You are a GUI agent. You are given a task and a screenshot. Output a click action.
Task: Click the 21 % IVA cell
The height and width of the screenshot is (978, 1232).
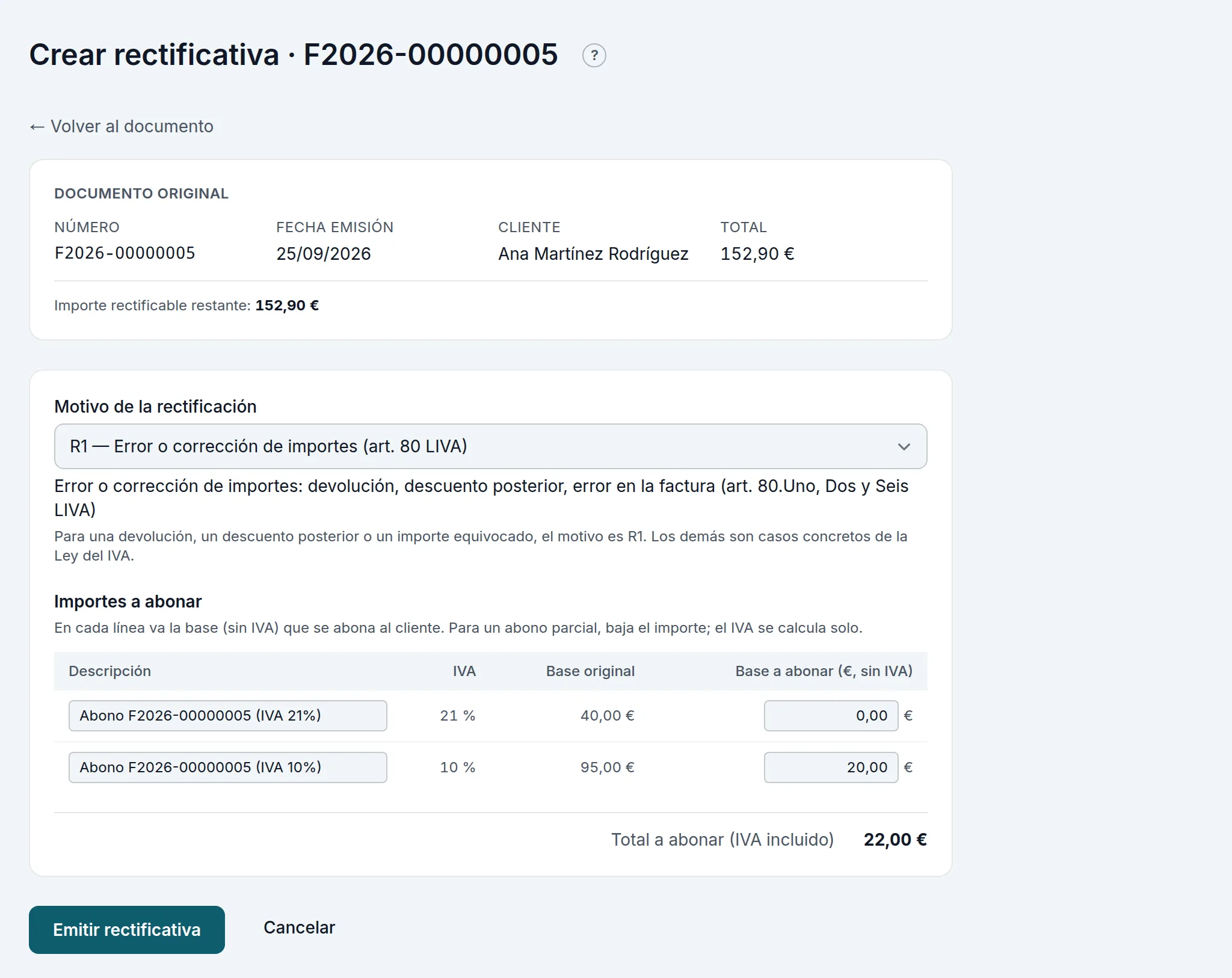click(458, 716)
